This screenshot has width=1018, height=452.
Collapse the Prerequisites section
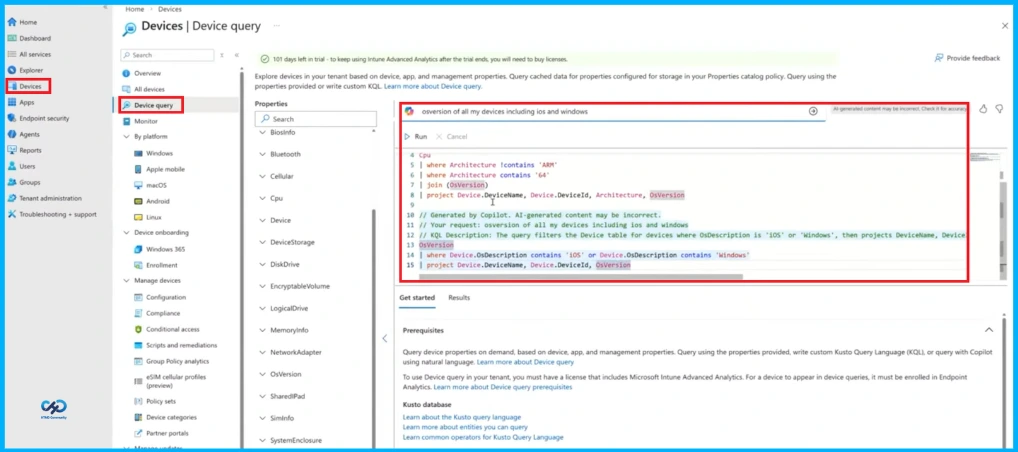pos(989,330)
